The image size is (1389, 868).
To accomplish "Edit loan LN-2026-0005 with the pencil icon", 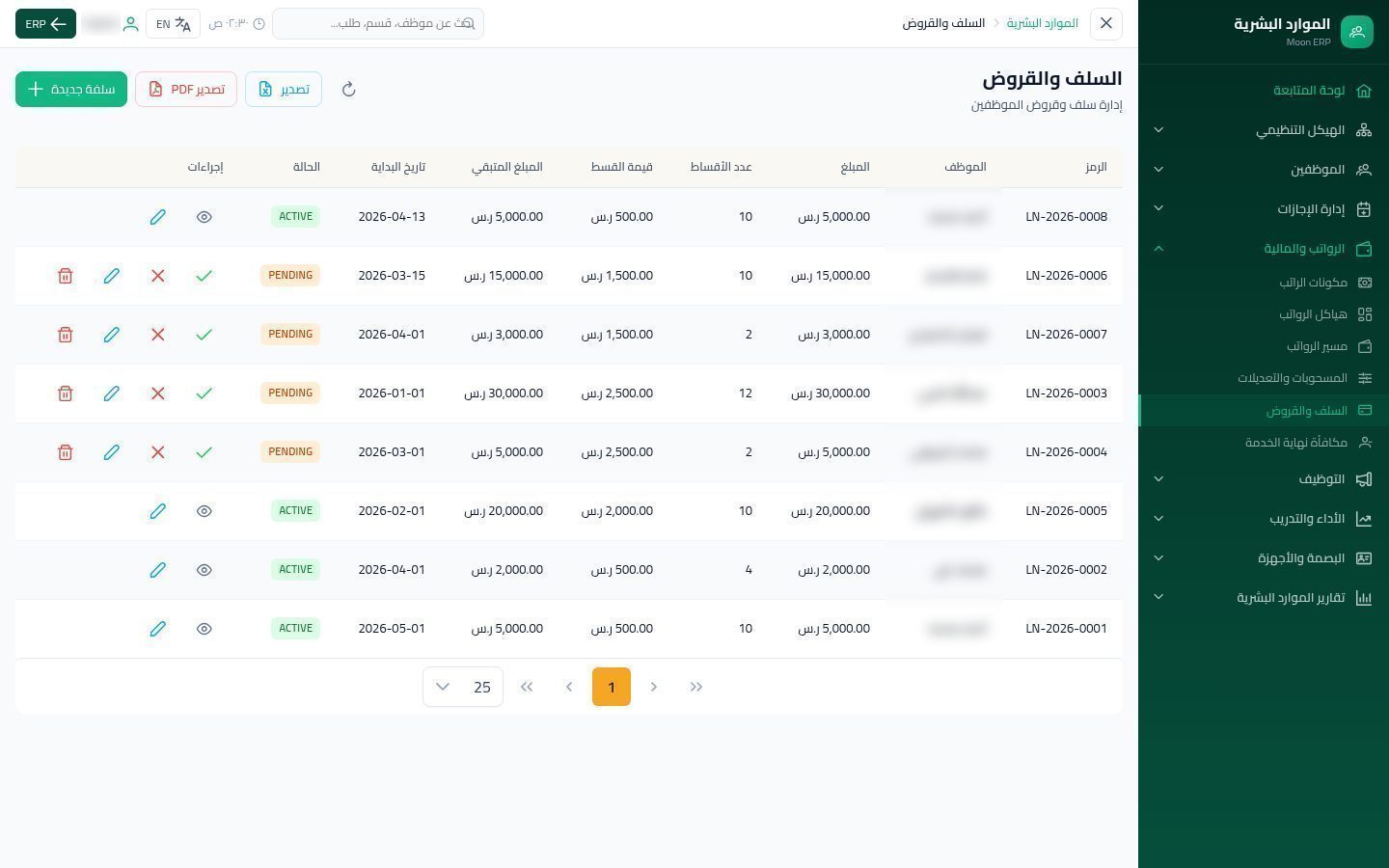I will (x=157, y=511).
